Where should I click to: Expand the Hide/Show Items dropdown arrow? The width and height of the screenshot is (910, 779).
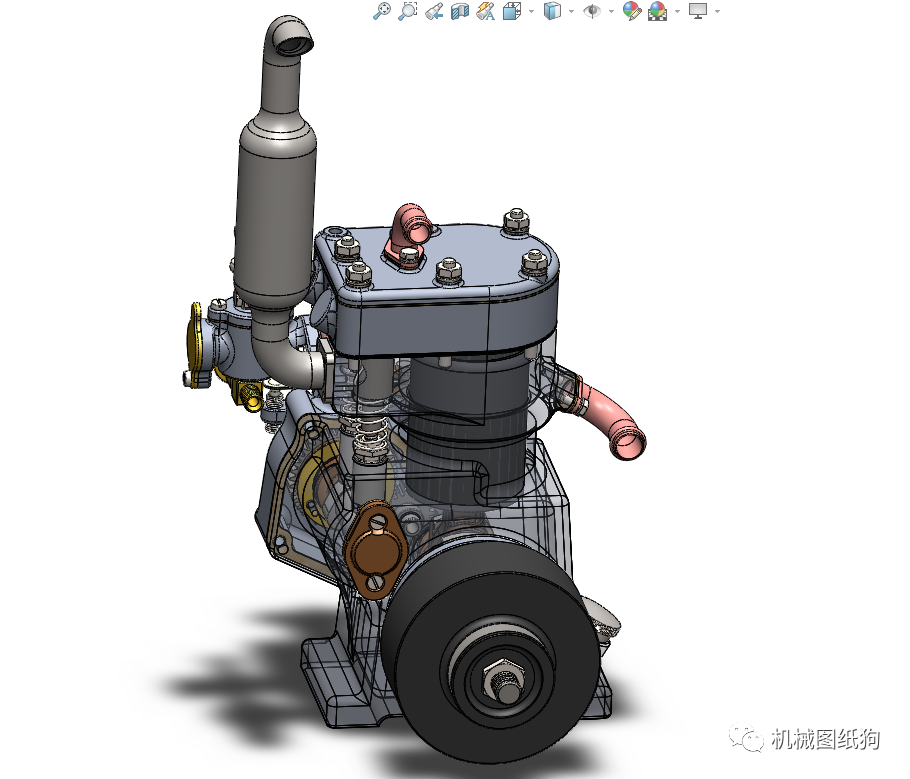tap(611, 11)
